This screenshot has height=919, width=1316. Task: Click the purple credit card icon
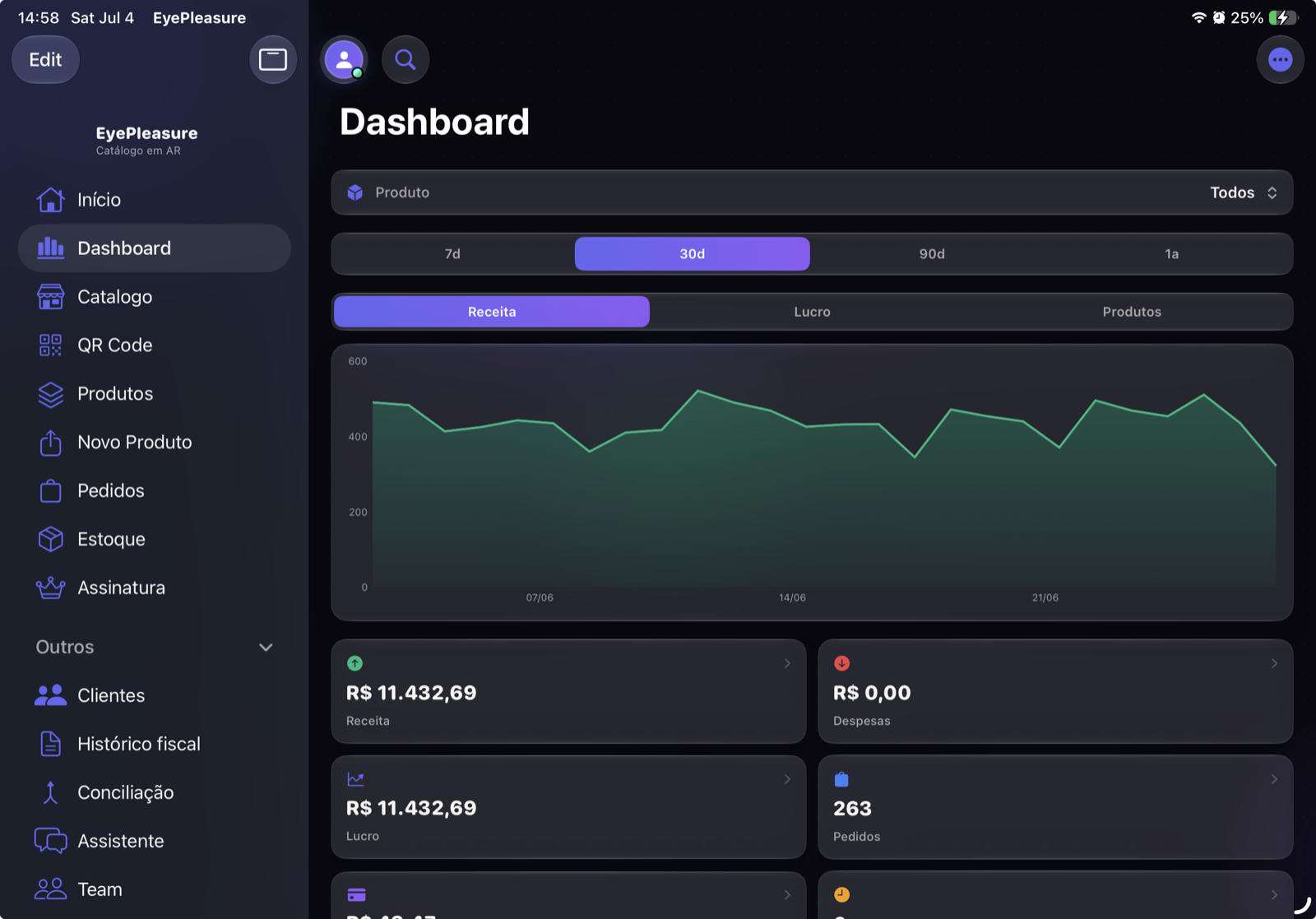click(356, 895)
